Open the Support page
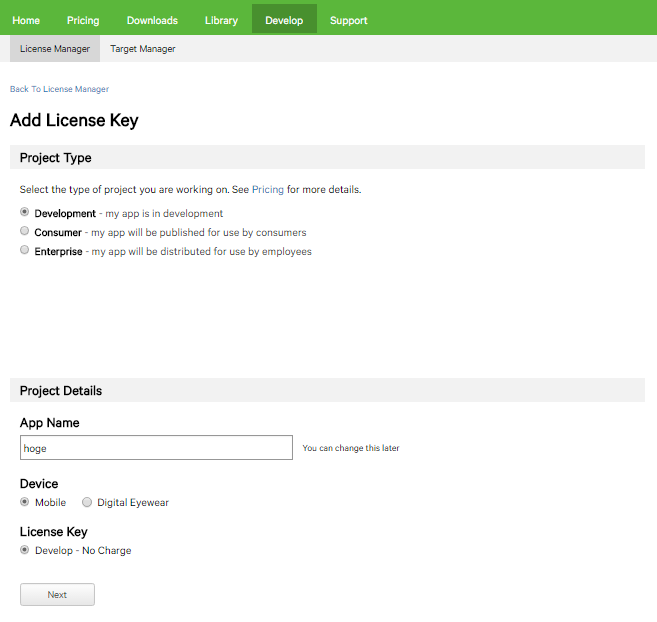657x622 pixels. click(x=348, y=20)
